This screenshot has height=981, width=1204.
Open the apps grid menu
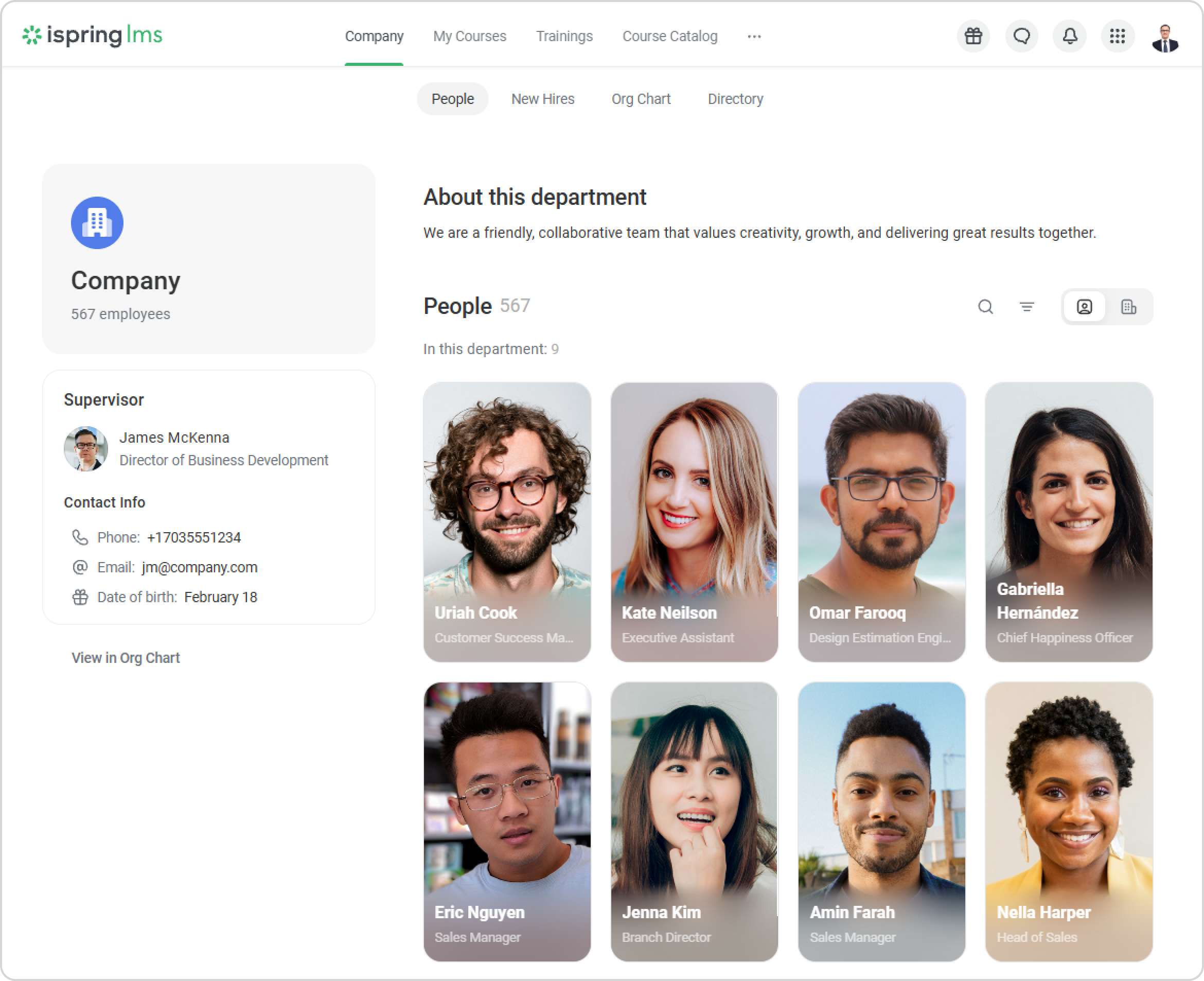[x=1117, y=36]
